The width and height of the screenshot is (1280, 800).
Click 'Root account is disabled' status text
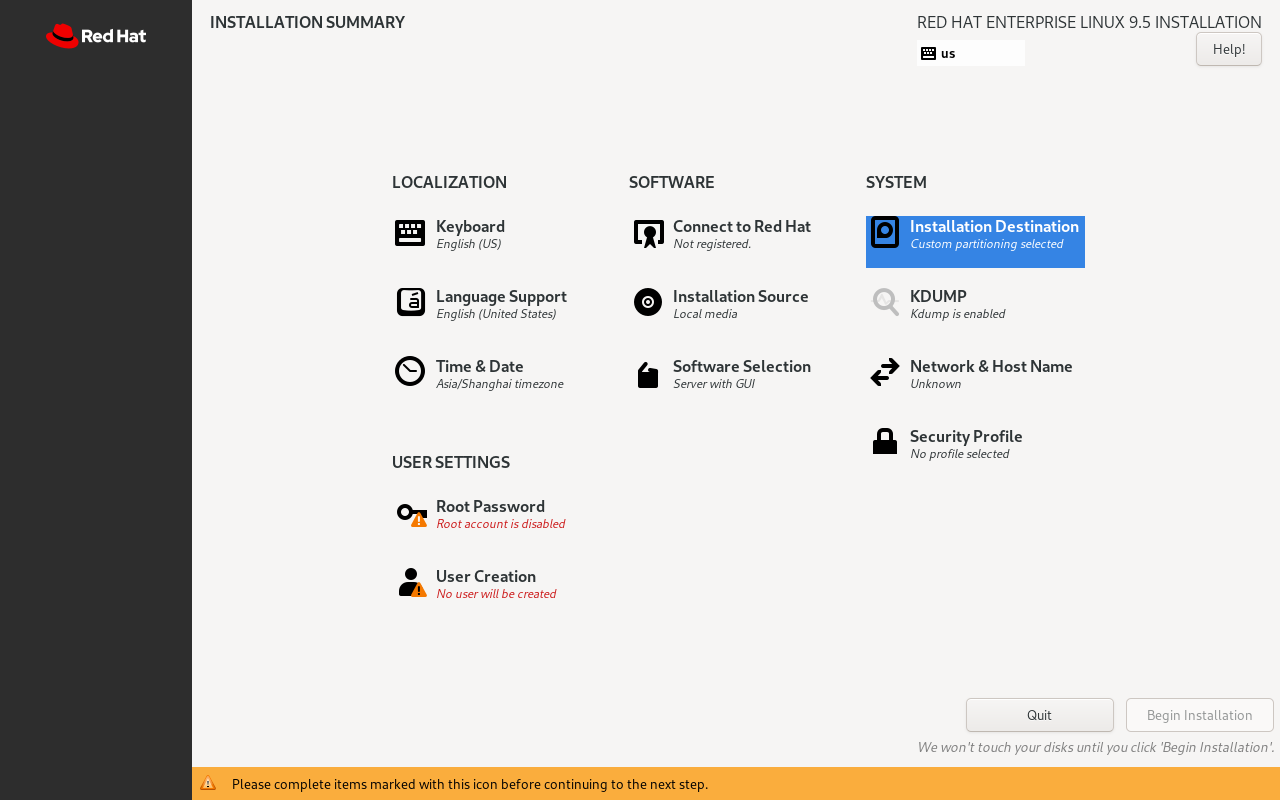pyautogui.click(x=500, y=524)
